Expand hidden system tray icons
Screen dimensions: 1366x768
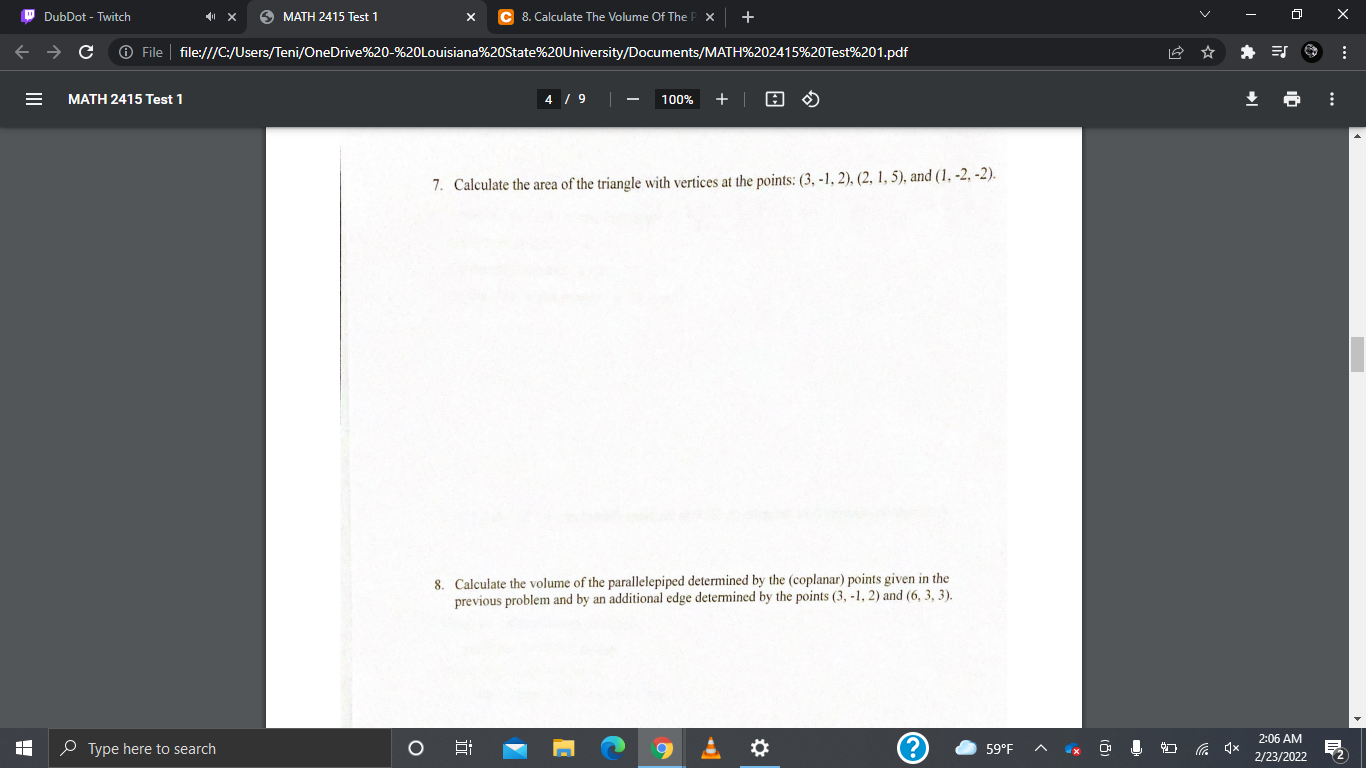[x=1040, y=748]
